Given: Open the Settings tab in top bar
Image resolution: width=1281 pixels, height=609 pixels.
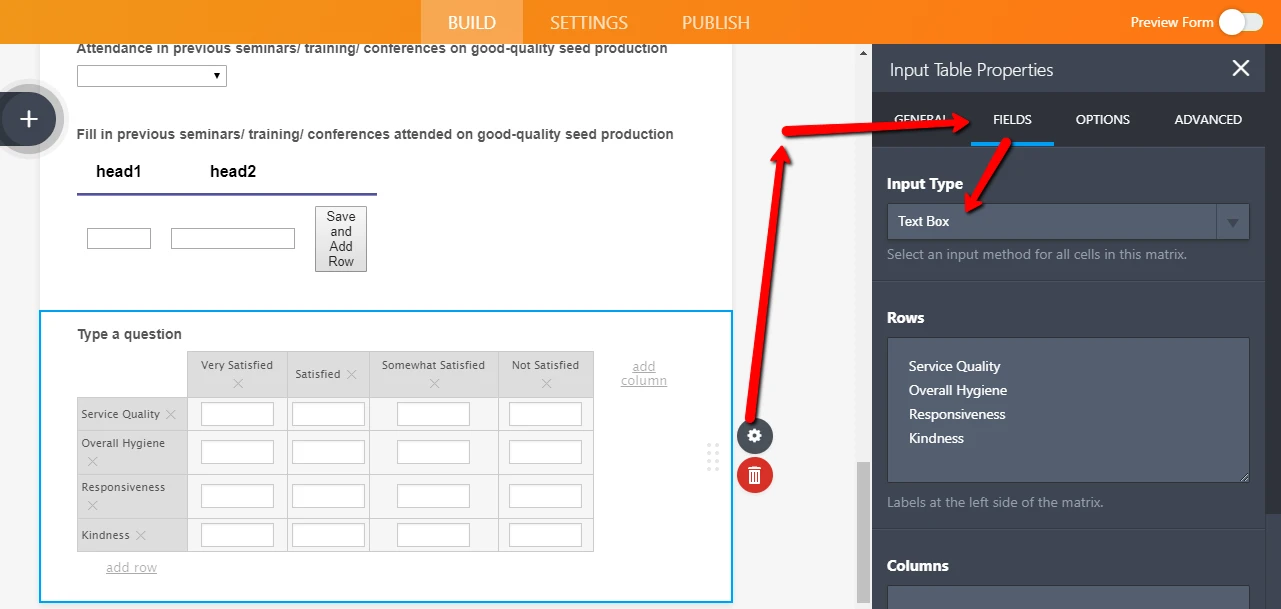Looking at the screenshot, I should tap(588, 22).
